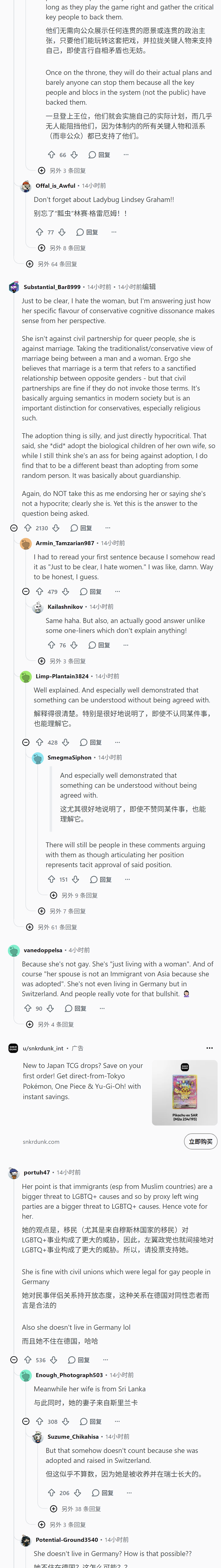Upvote Armin_Tamzarian987's comment with 479 votes

tap(39, 591)
